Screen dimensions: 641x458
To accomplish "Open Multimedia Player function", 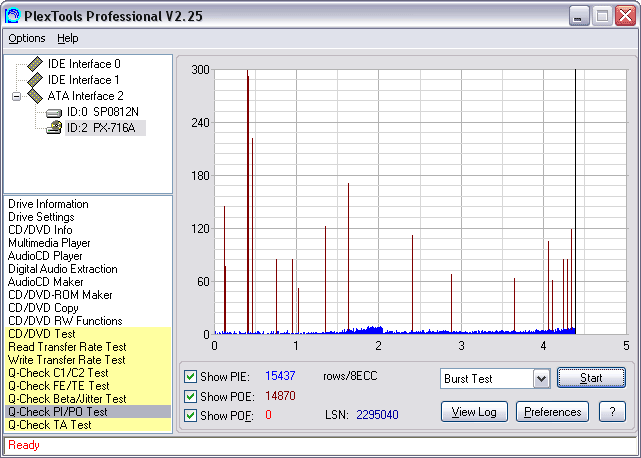I will [49, 243].
